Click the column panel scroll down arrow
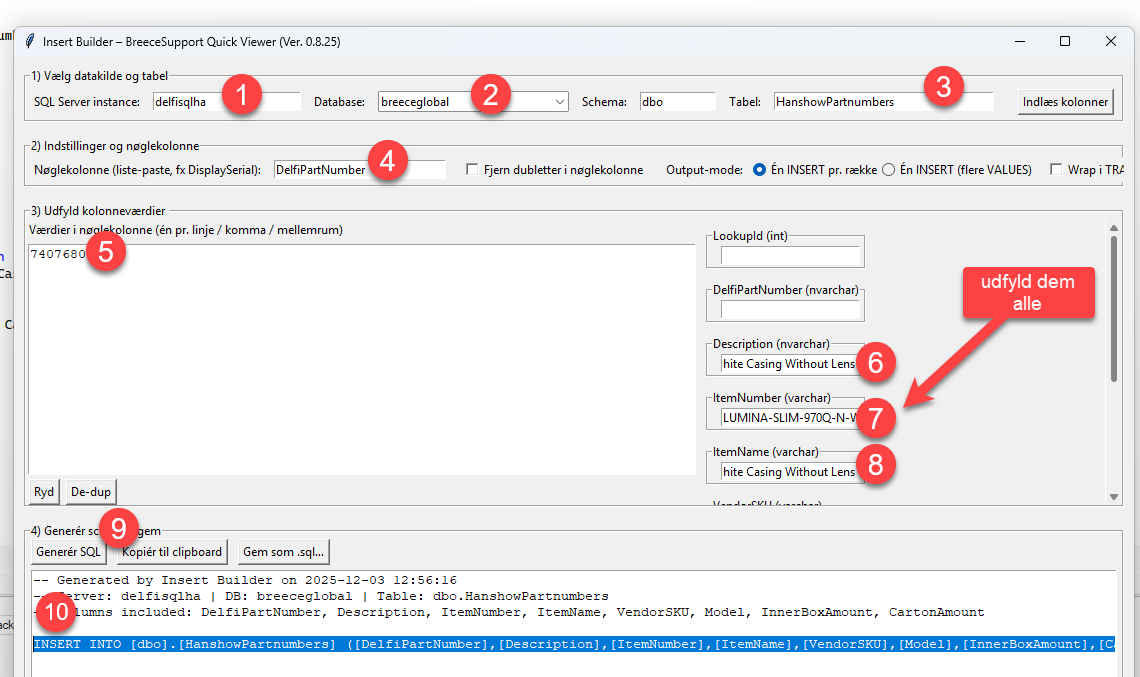This screenshot has width=1140, height=677. click(1114, 497)
